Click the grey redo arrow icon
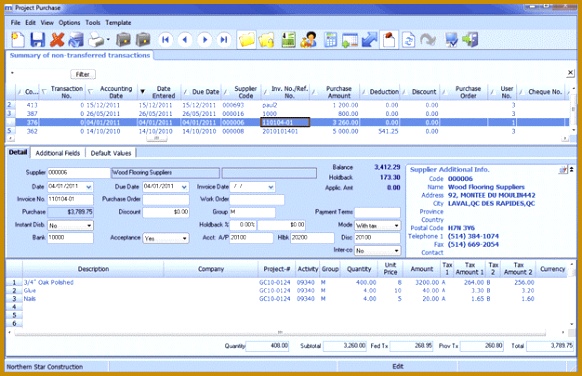Image resolution: width=582 pixels, height=376 pixels. coord(428,40)
